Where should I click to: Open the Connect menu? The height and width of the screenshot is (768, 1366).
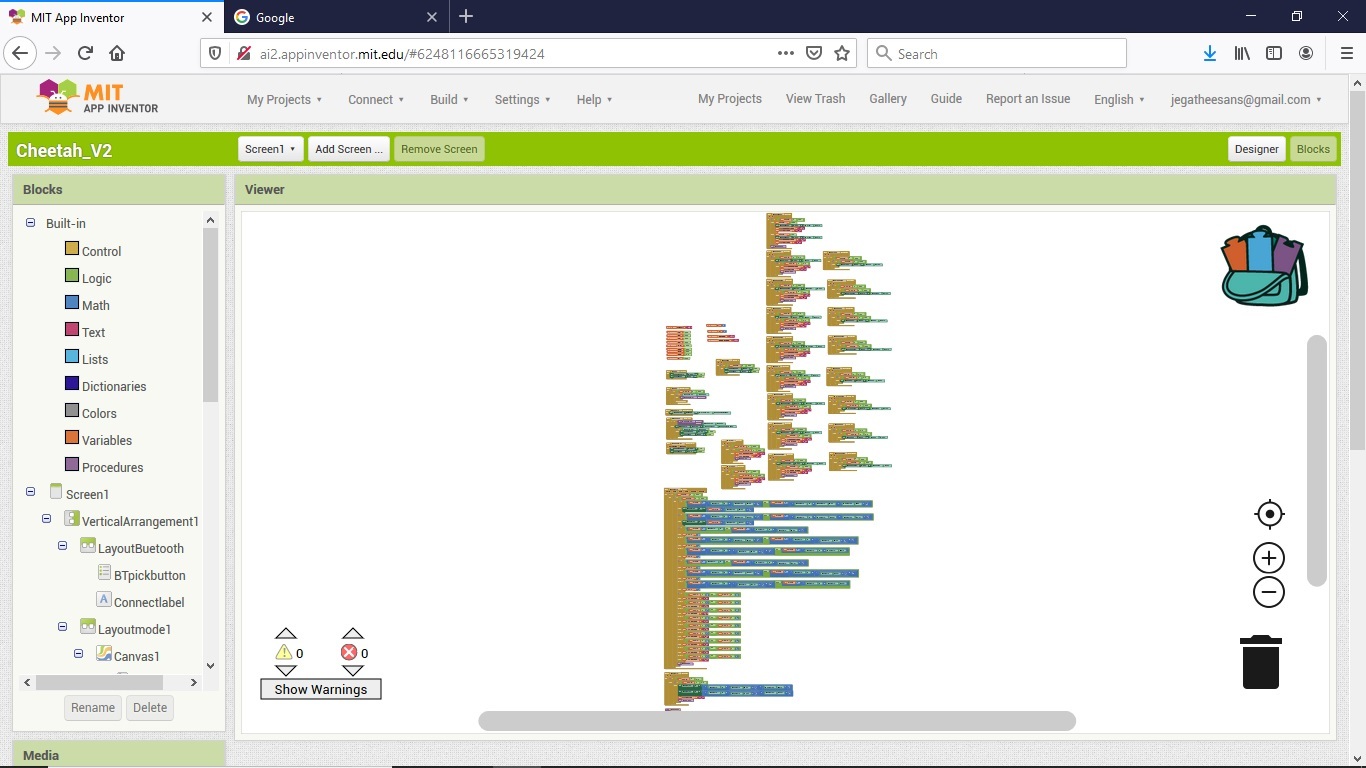point(376,99)
